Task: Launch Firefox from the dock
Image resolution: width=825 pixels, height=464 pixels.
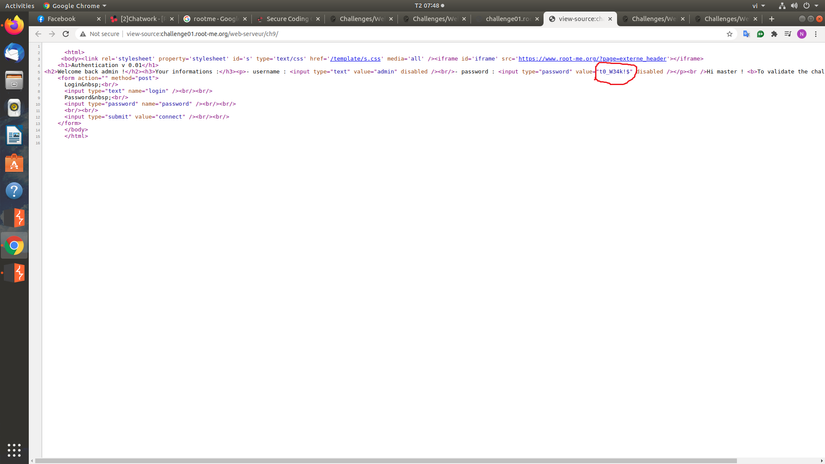Action: pos(14,25)
